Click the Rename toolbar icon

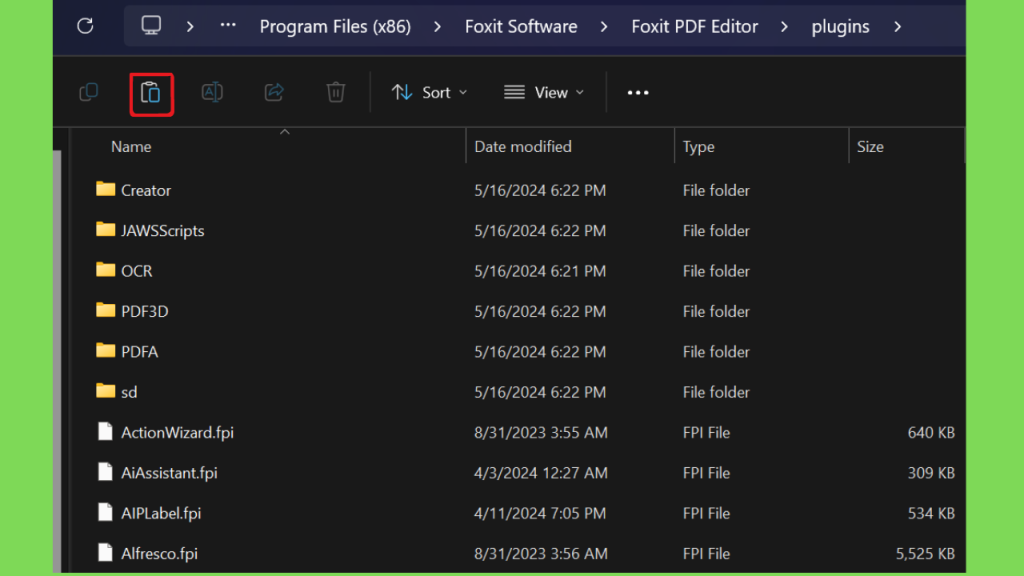(212, 92)
